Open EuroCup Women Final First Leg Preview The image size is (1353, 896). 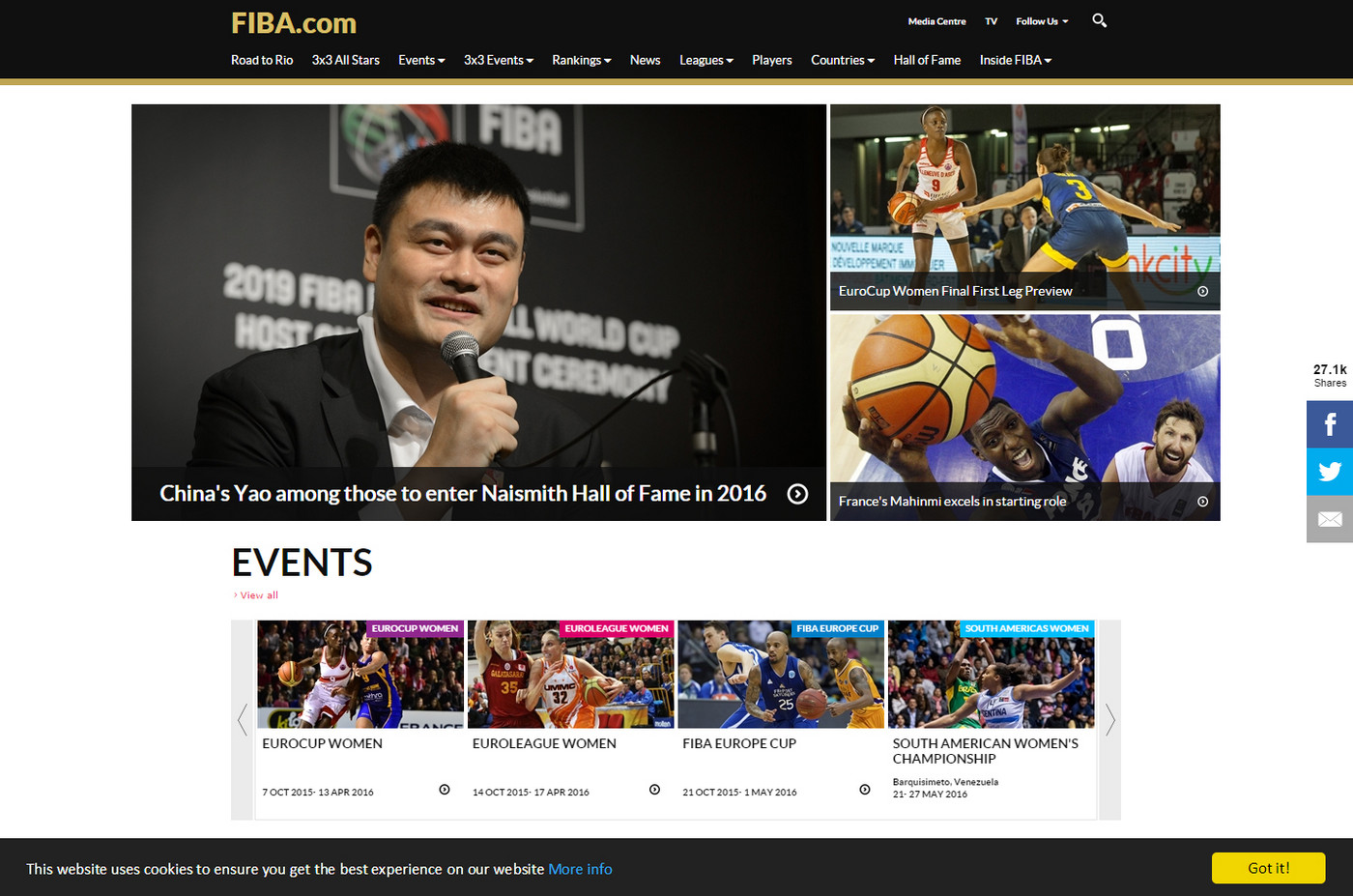[956, 291]
